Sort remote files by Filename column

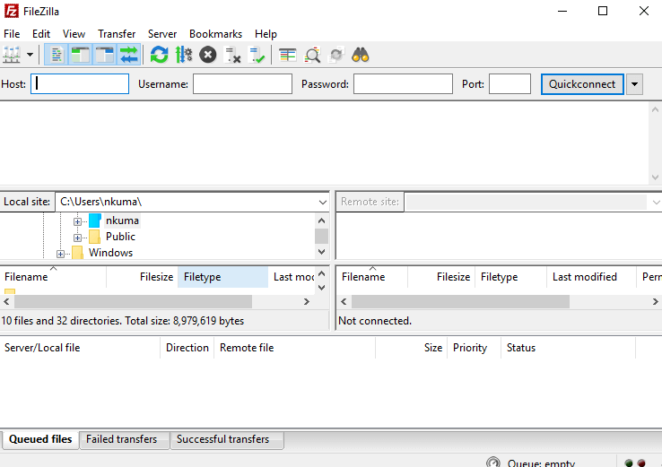(x=372, y=277)
